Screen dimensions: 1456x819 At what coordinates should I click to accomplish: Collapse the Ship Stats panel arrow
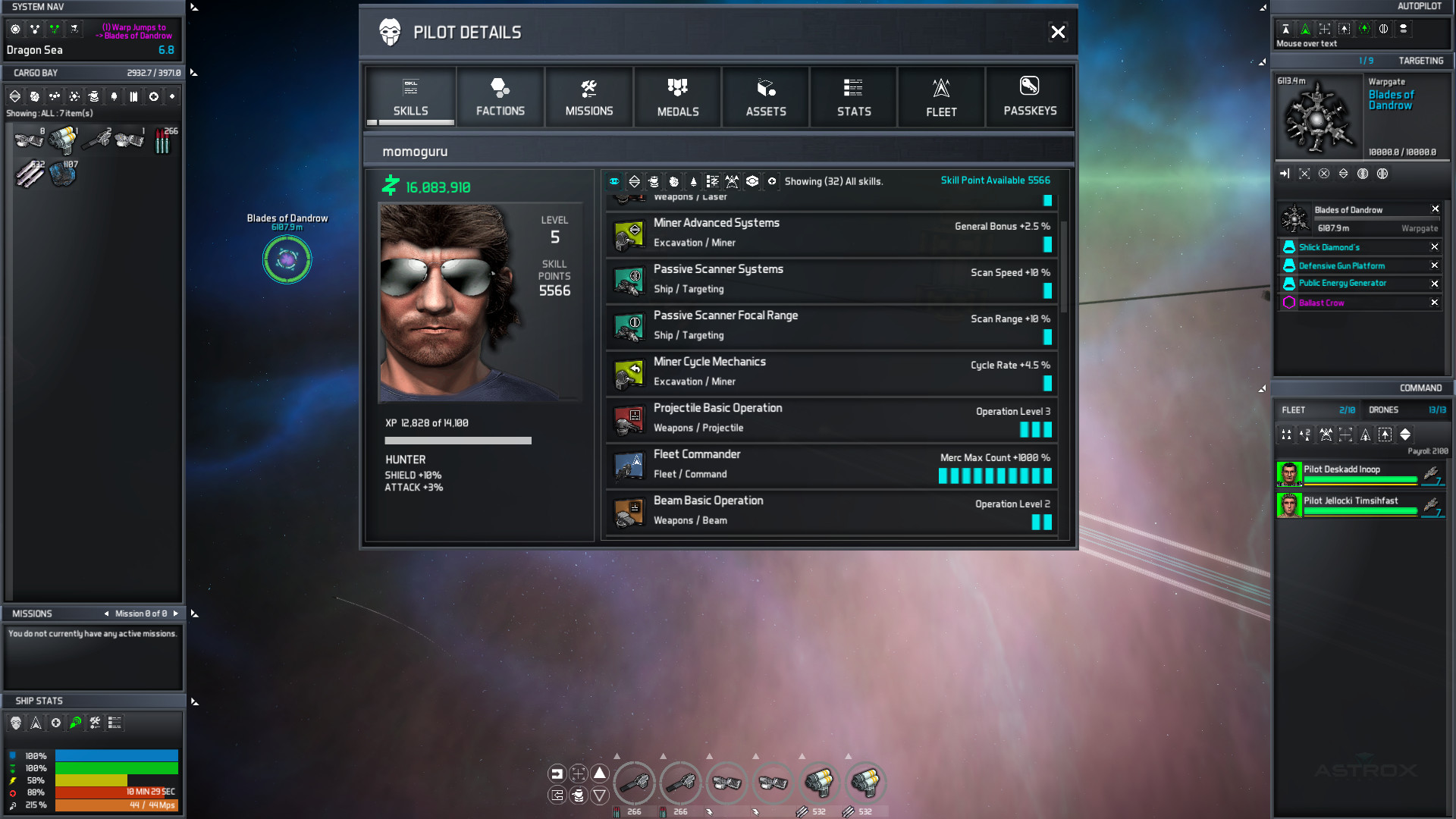pos(194,701)
